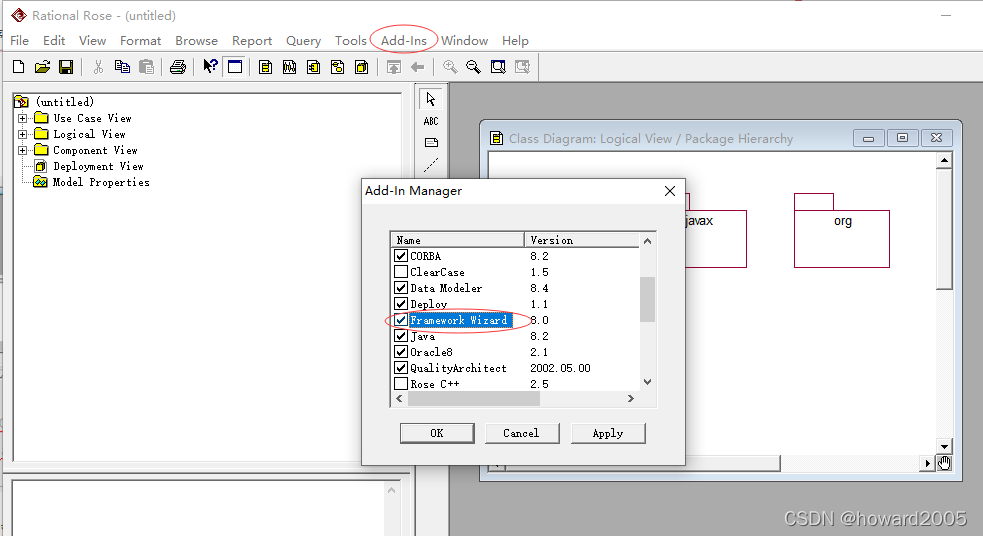Click the Zoom In magnifier icon

pyautogui.click(x=449, y=66)
